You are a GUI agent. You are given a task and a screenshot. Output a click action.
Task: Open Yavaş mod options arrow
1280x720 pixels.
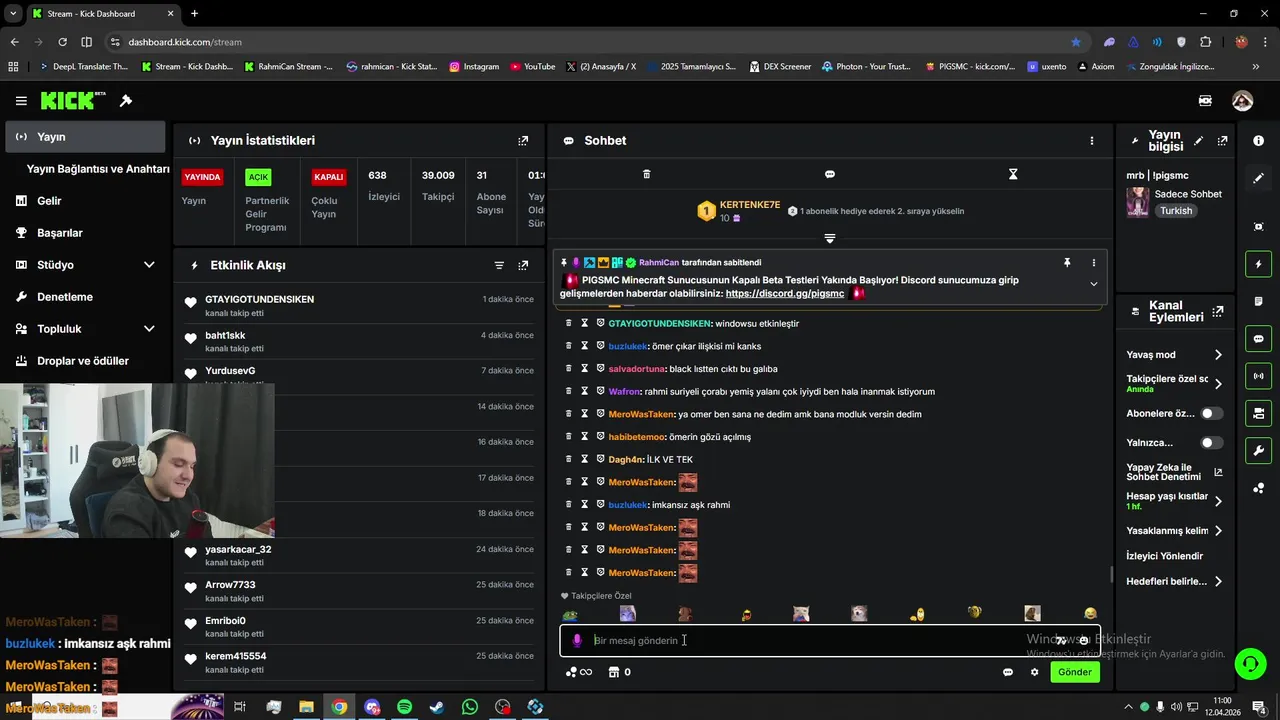click(x=1218, y=355)
